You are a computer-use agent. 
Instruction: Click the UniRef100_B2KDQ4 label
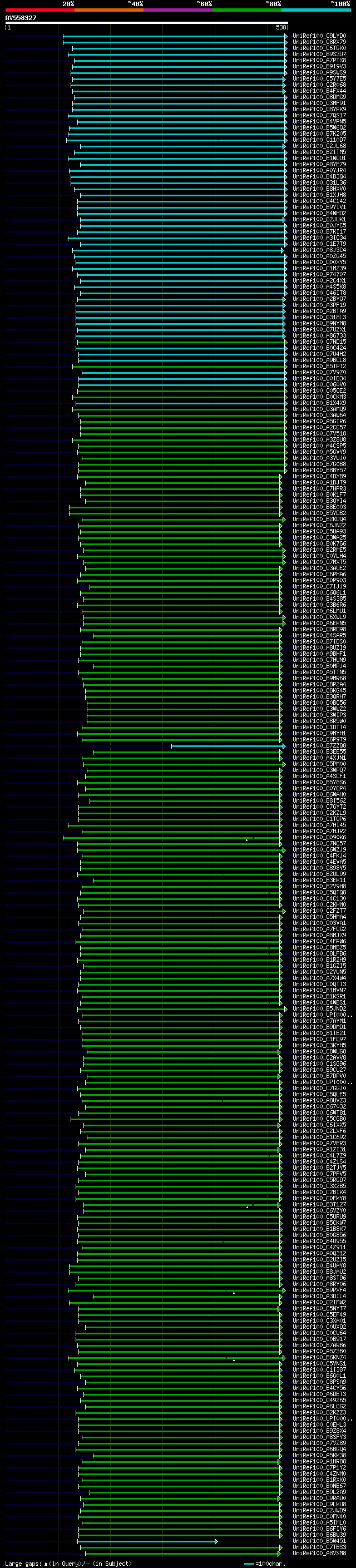click(319, 519)
